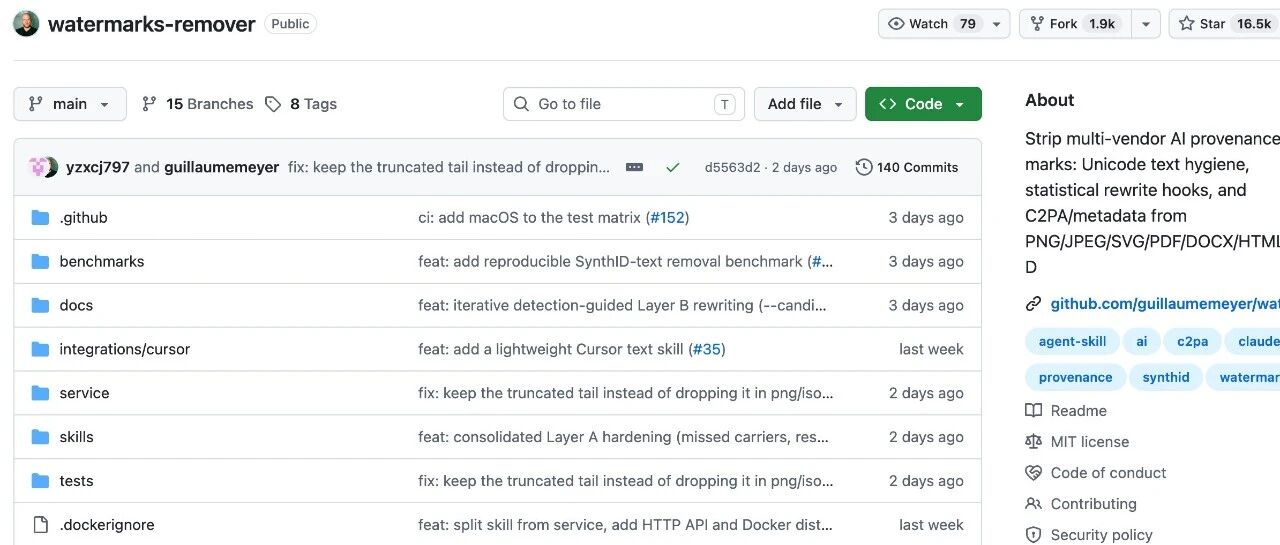
Task: Open pull request #35 link
Action: [x=707, y=350]
